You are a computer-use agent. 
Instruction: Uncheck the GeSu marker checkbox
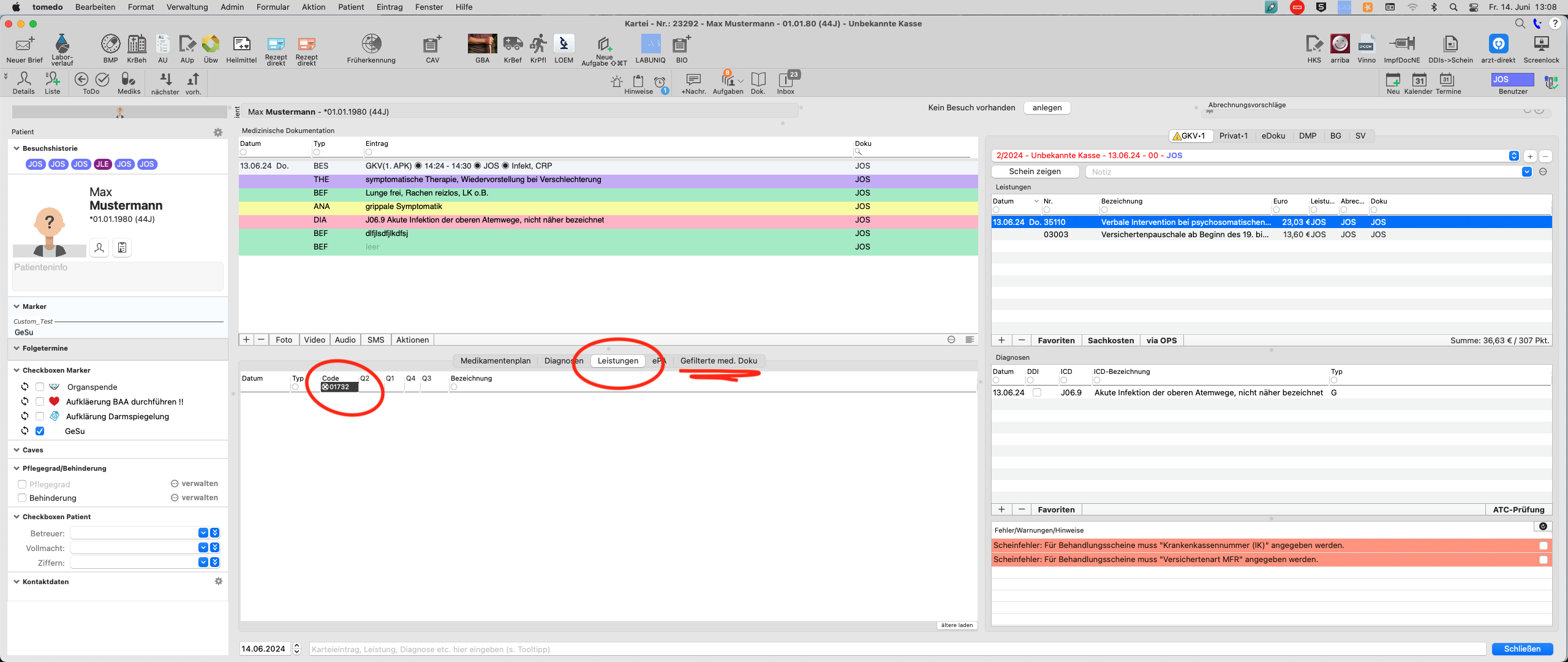click(40, 431)
